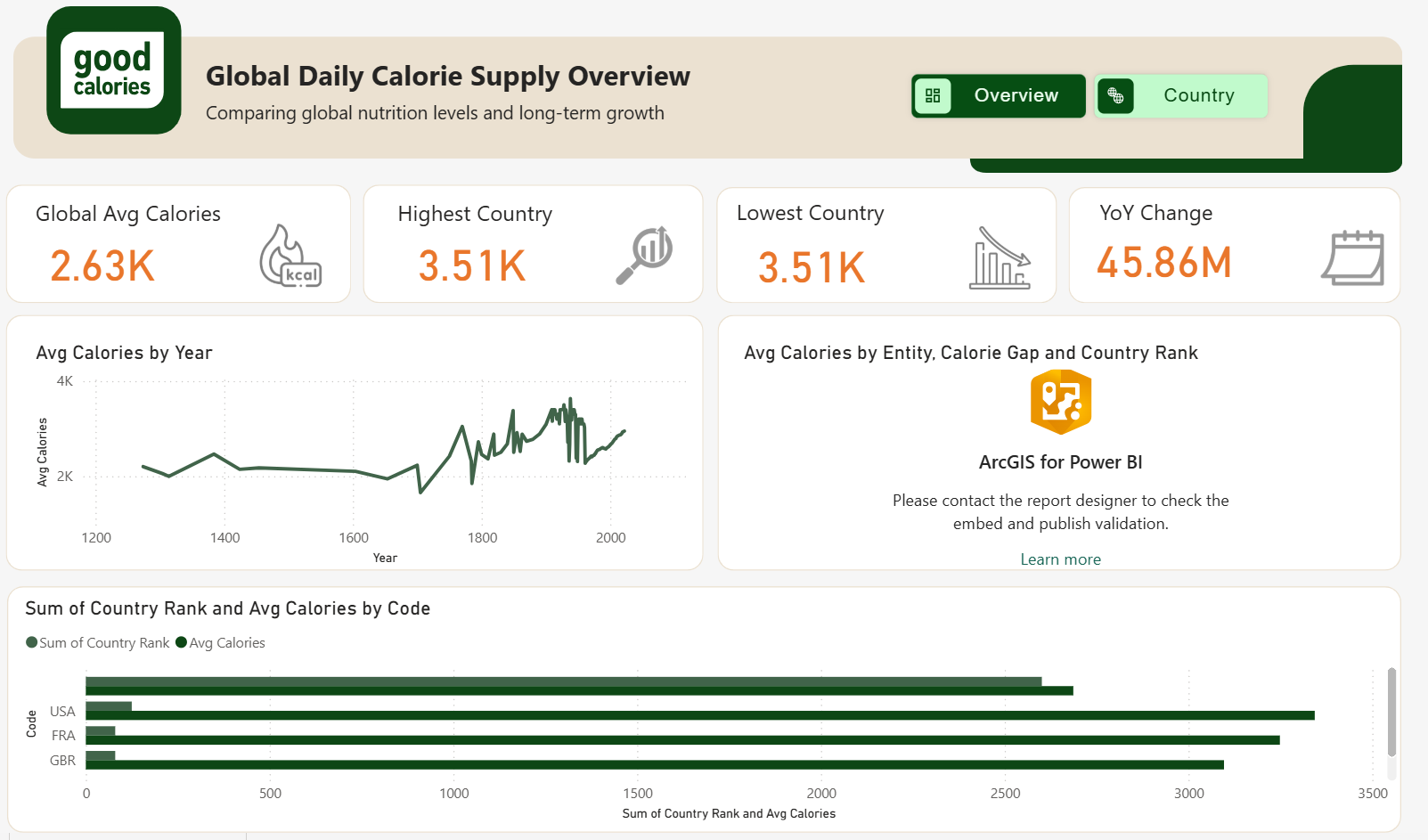
Task: Click the unlabeled top Sum of Country Rank bar
Action: (564, 681)
